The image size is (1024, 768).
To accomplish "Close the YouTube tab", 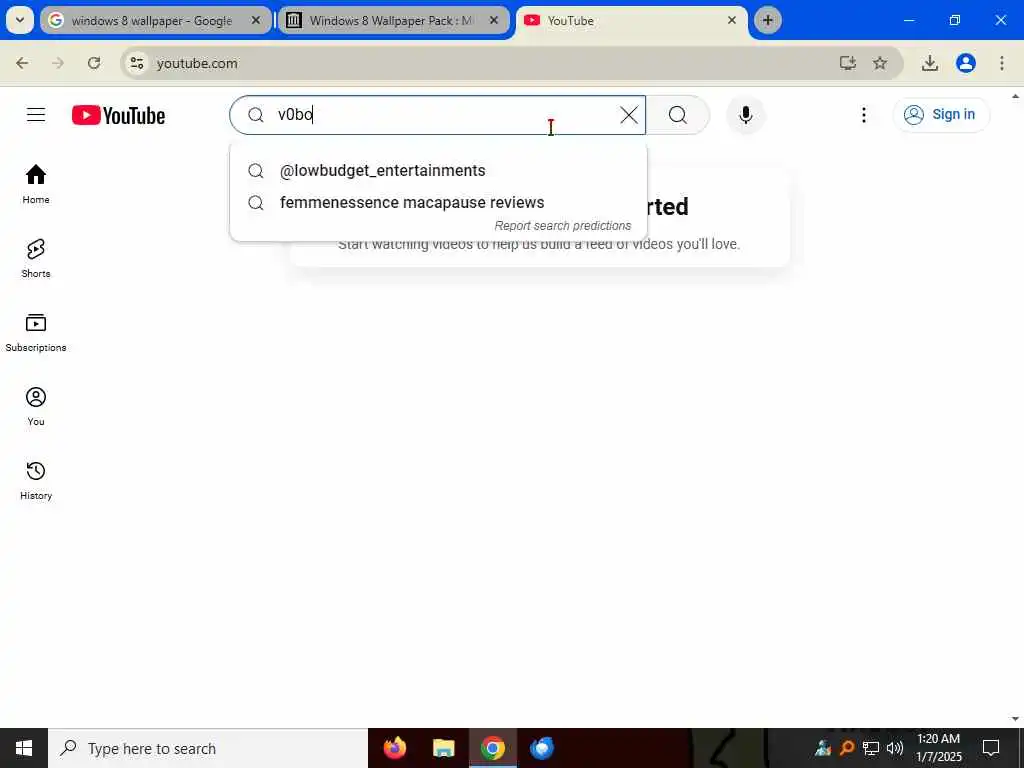I will [732, 20].
